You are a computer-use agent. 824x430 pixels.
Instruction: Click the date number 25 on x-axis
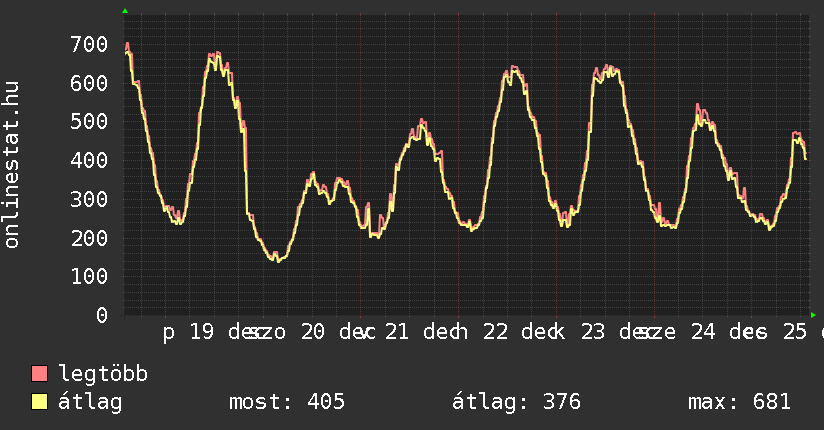click(x=794, y=333)
